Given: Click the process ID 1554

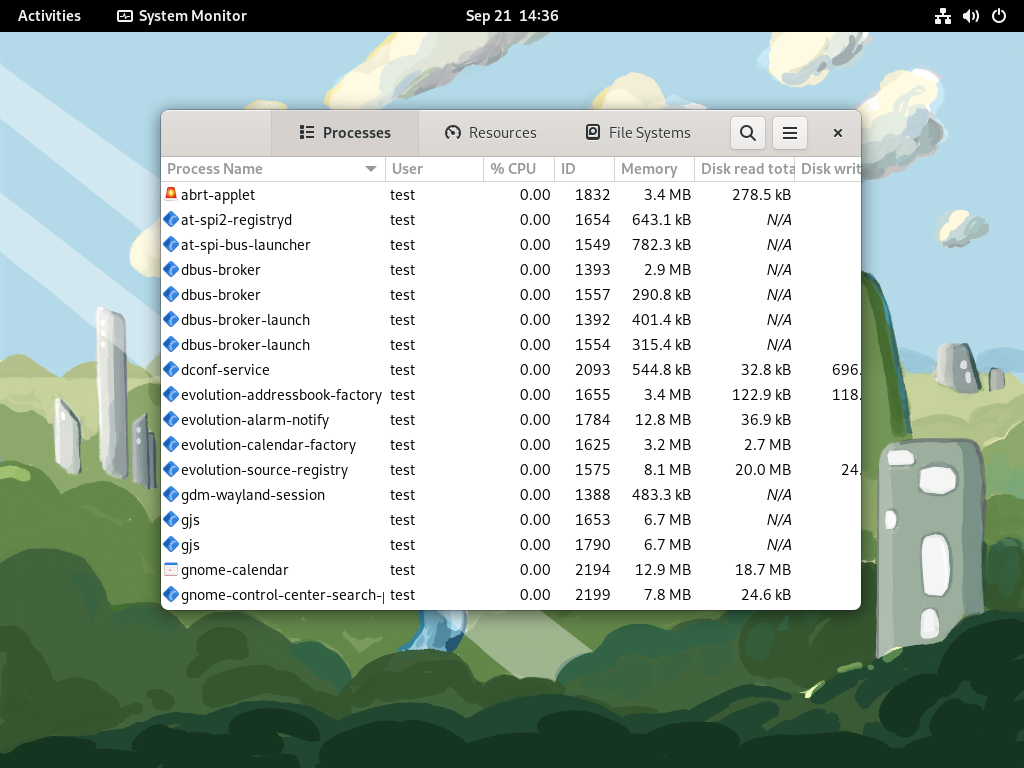Looking at the screenshot, I should (592, 345).
